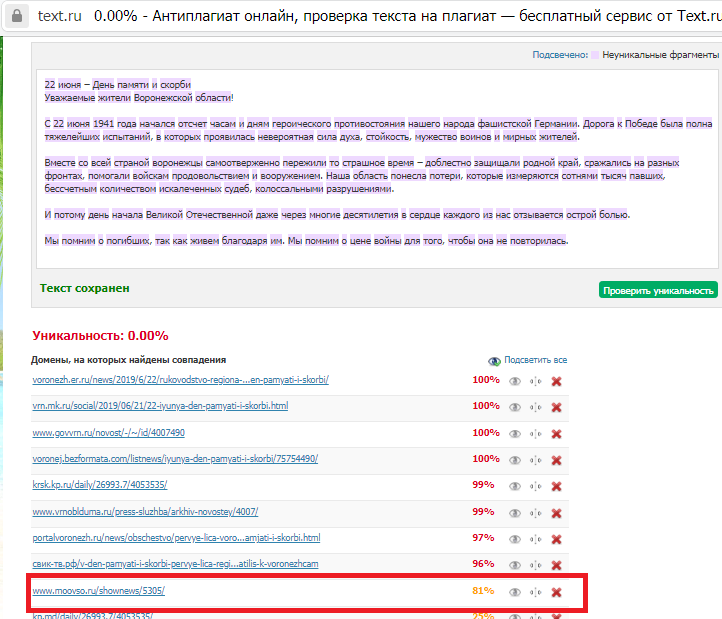Screen dimensions: 722x619
Task: Remove the vrn.mk.ru result using the red X
Action: [x=556, y=407]
